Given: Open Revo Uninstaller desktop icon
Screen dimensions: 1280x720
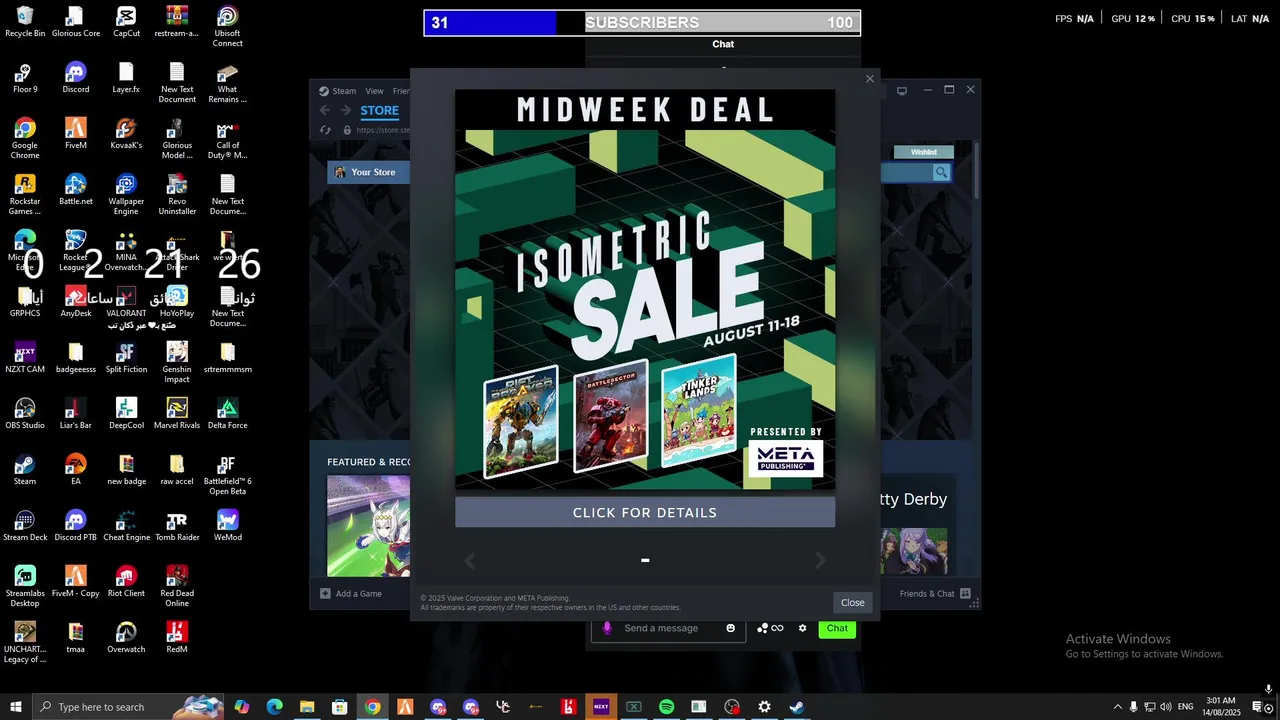Looking at the screenshot, I should click(x=177, y=195).
